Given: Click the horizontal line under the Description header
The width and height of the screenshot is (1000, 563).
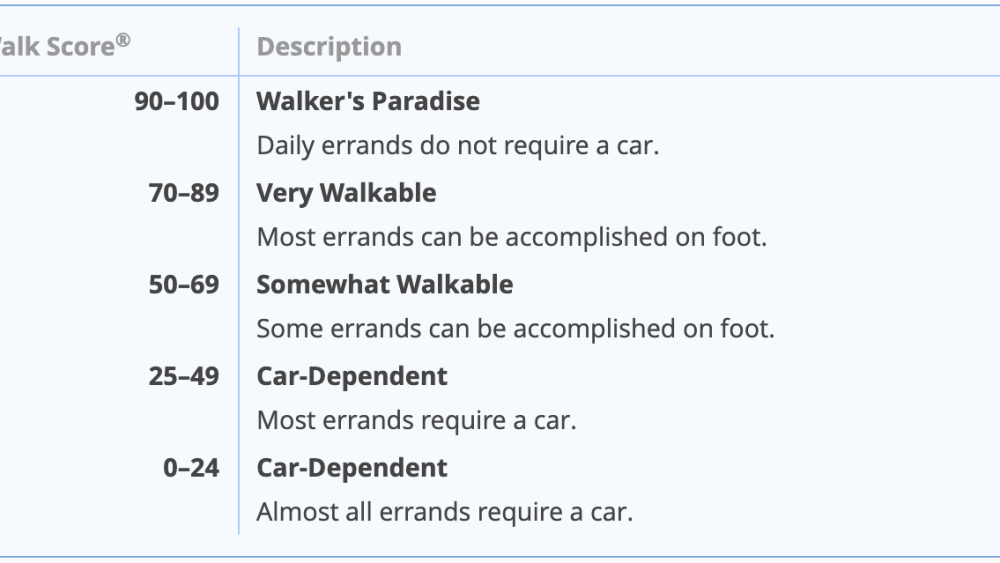Looking at the screenshot, I should pyautogui.click(x=600, y=76).
